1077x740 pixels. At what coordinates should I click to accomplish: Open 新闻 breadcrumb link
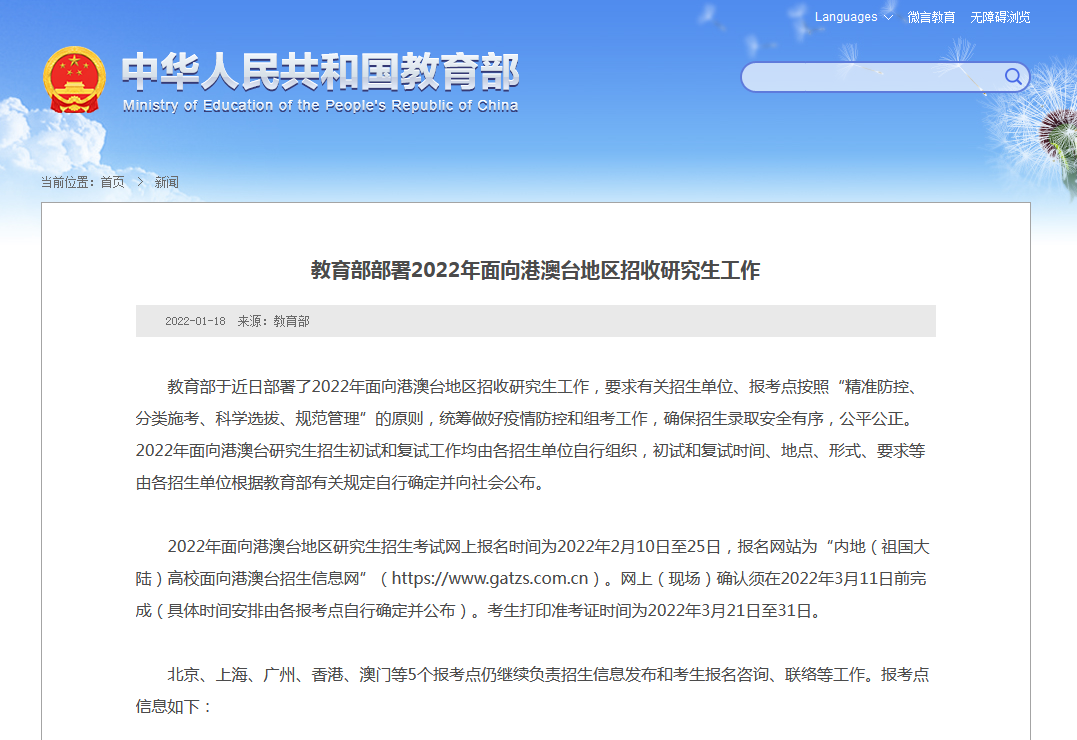166,182
